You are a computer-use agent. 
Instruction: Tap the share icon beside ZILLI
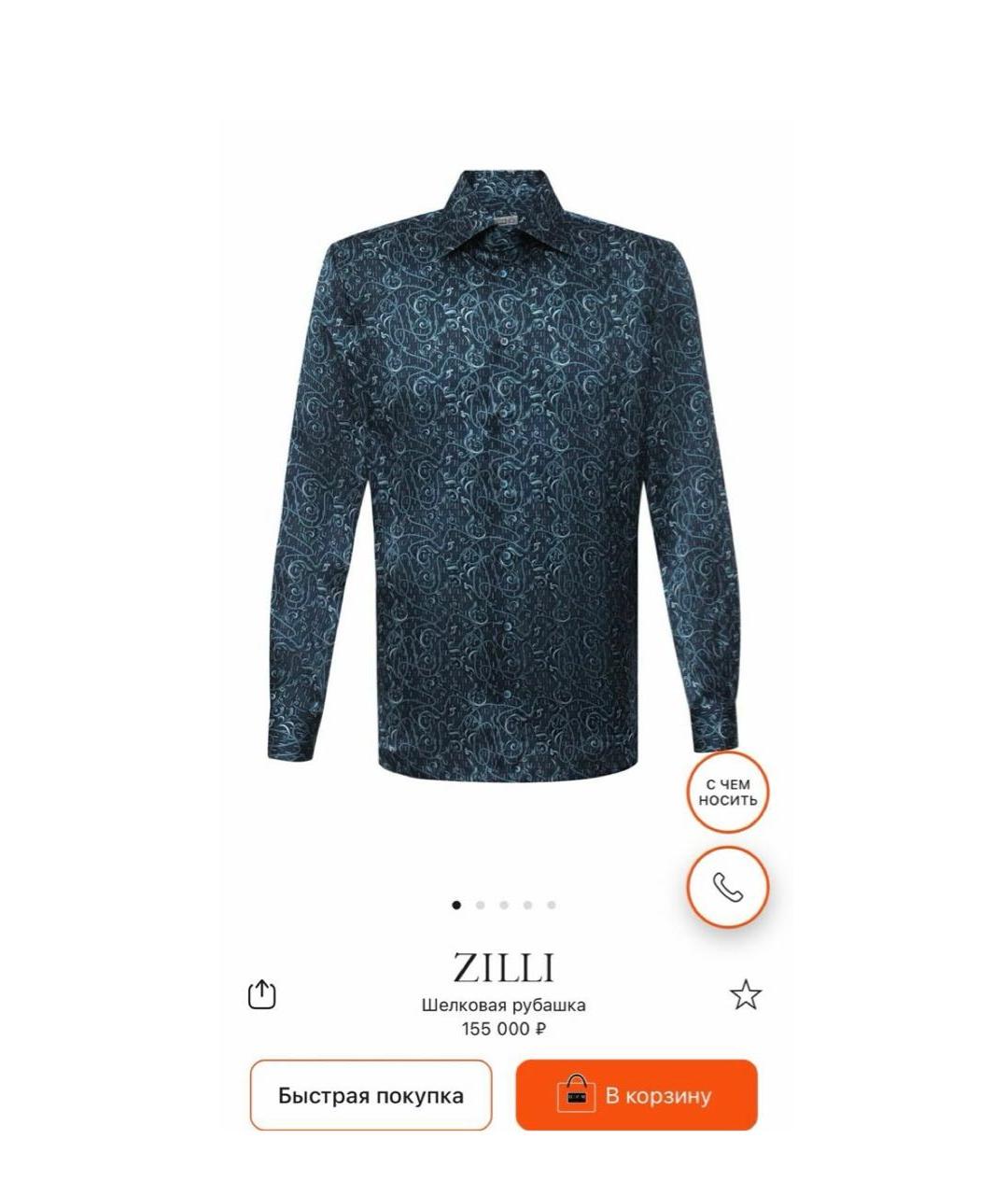point(262,994)
